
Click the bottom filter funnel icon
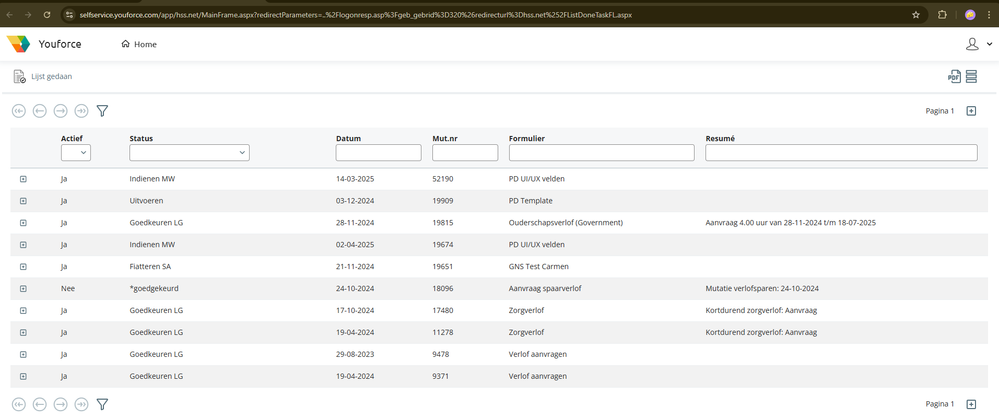[102, 404]
